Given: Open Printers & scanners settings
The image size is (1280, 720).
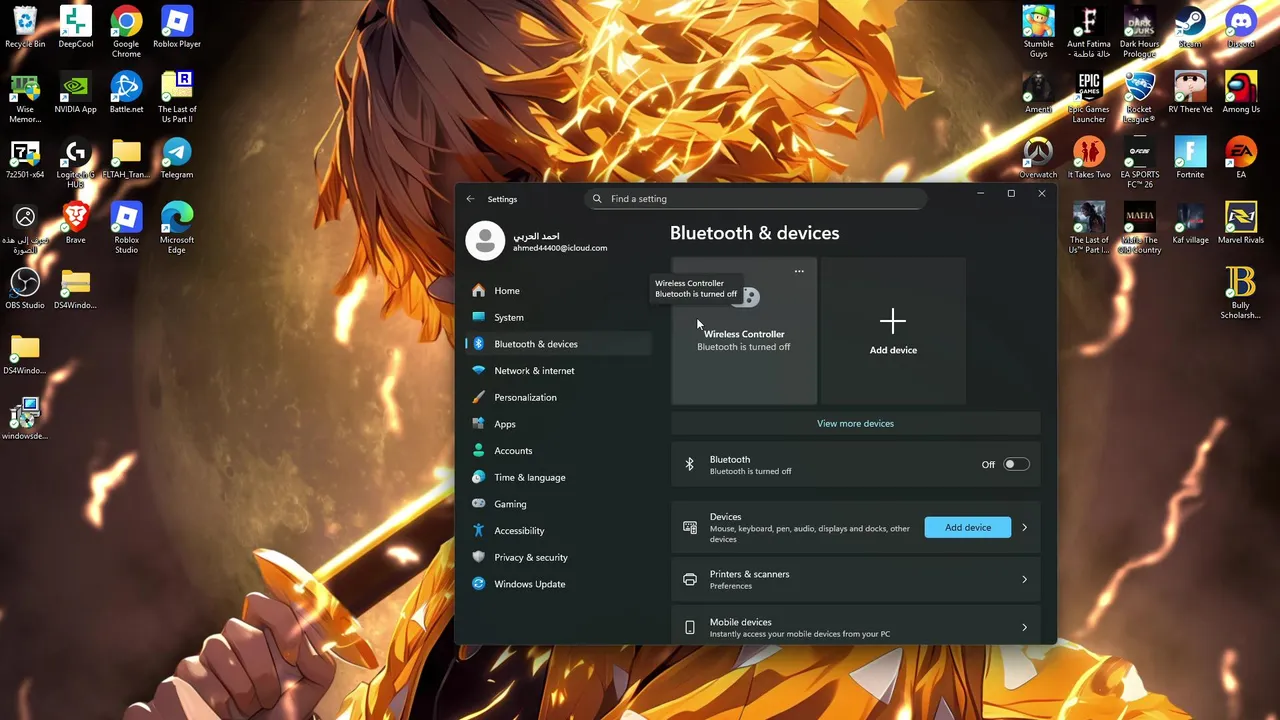Looking at the screenshot, I should pos(856,579).
